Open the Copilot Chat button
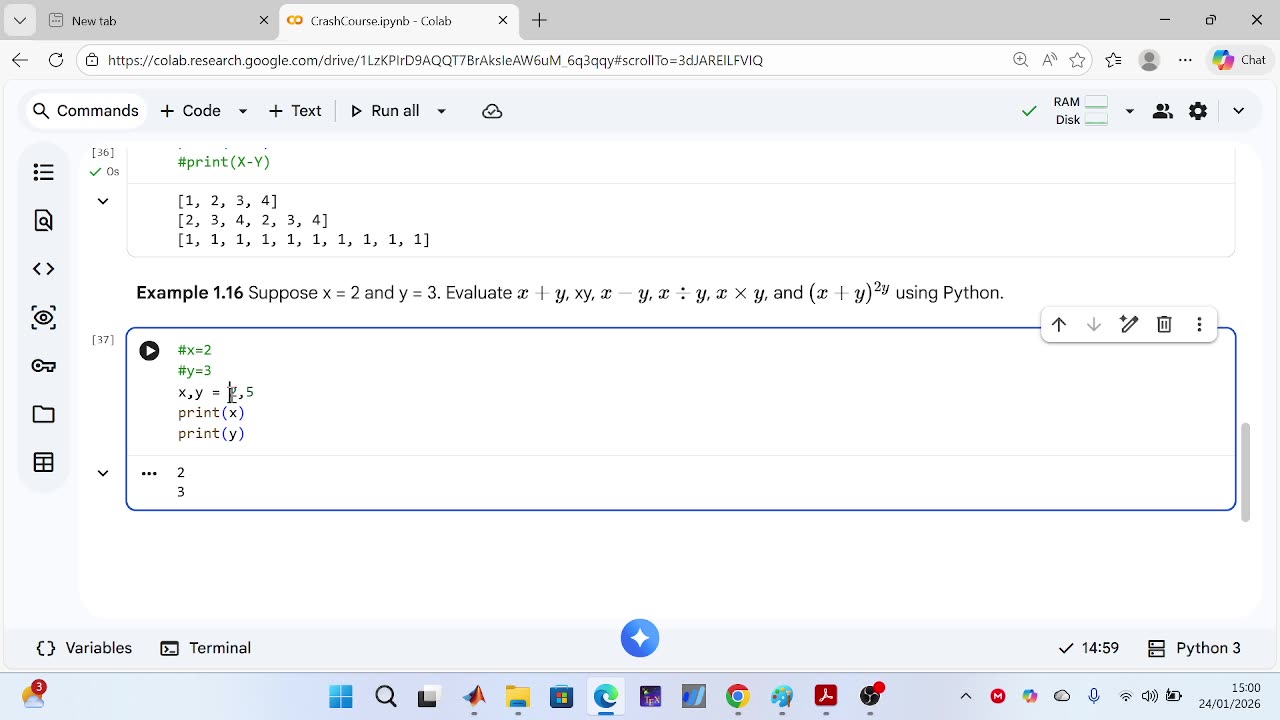Screen dimensions: 1280x720 pos(1240,60)
